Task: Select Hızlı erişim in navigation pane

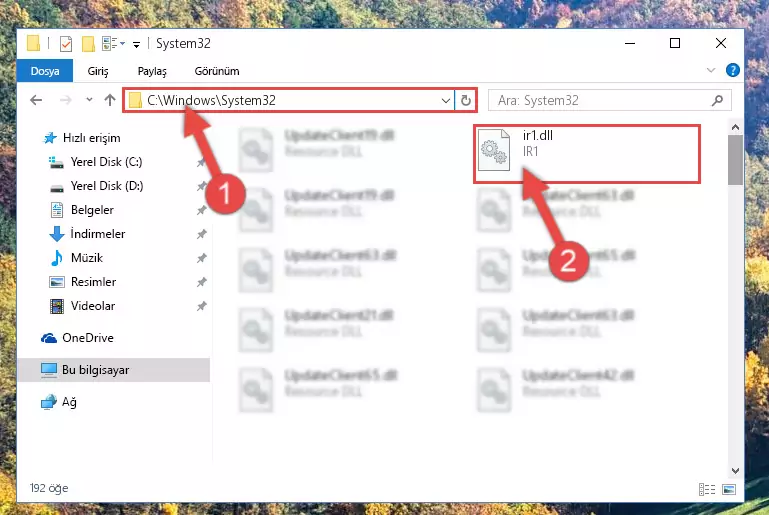Action: (x=91, y=138)
